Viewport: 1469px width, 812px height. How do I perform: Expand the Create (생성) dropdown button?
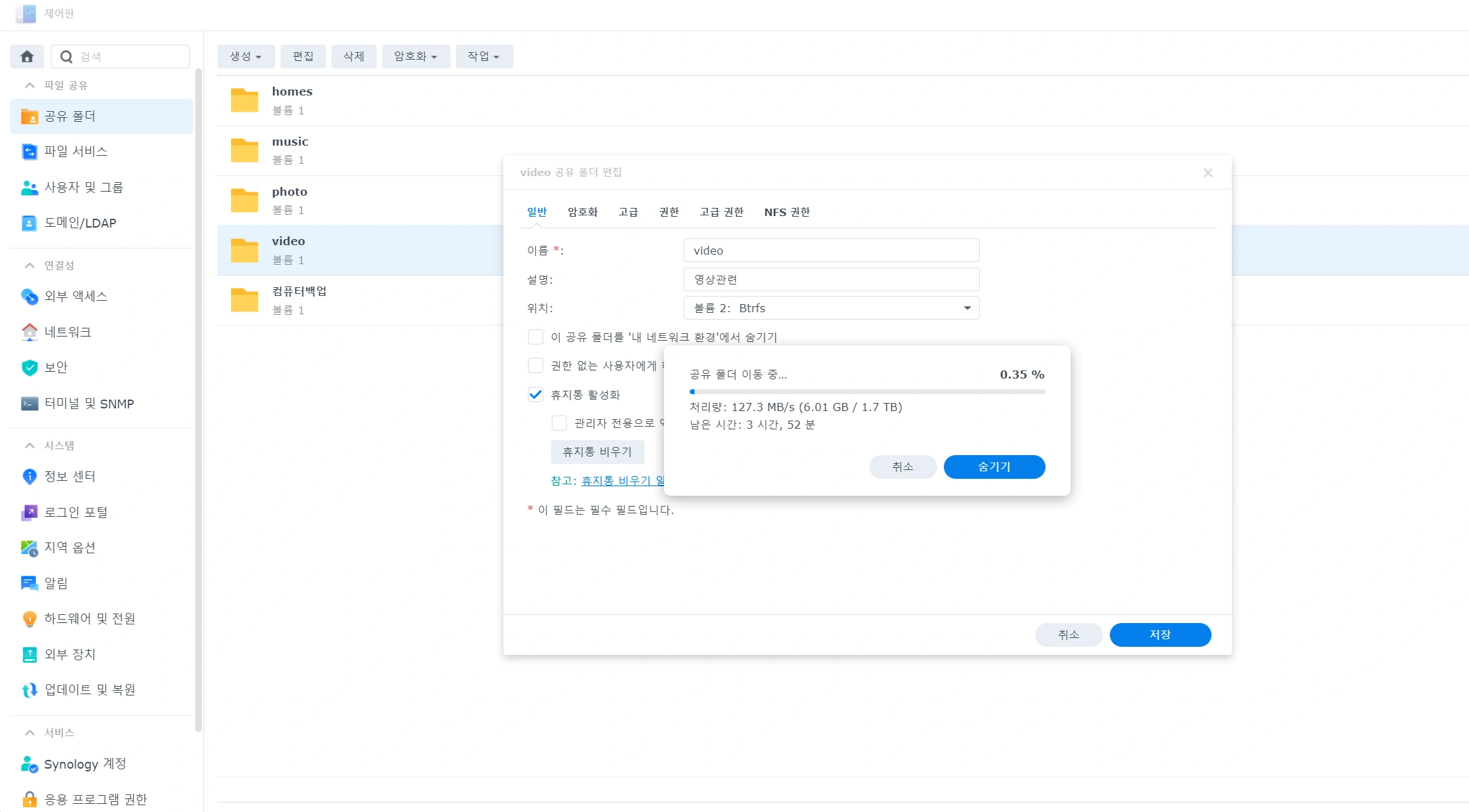coord(245,57)
